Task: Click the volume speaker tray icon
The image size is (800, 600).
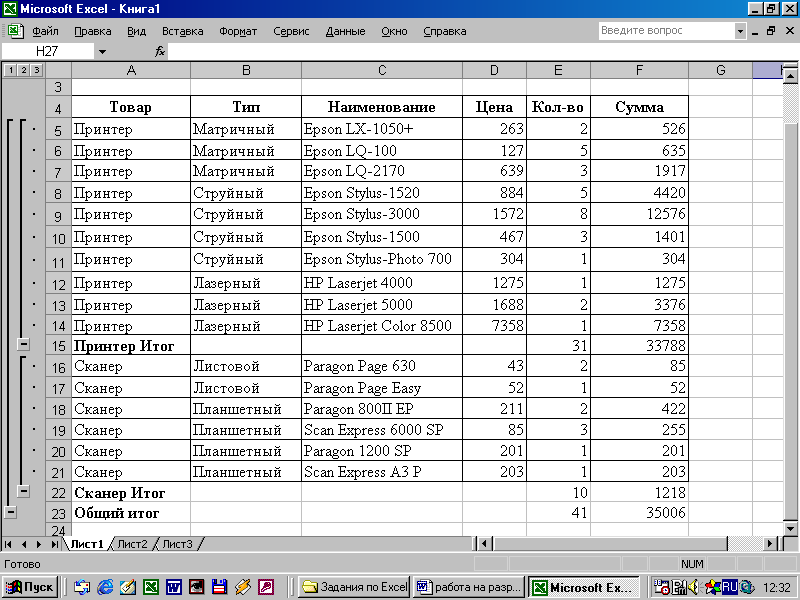Action: pyautogui.click(x=693, y=587)
